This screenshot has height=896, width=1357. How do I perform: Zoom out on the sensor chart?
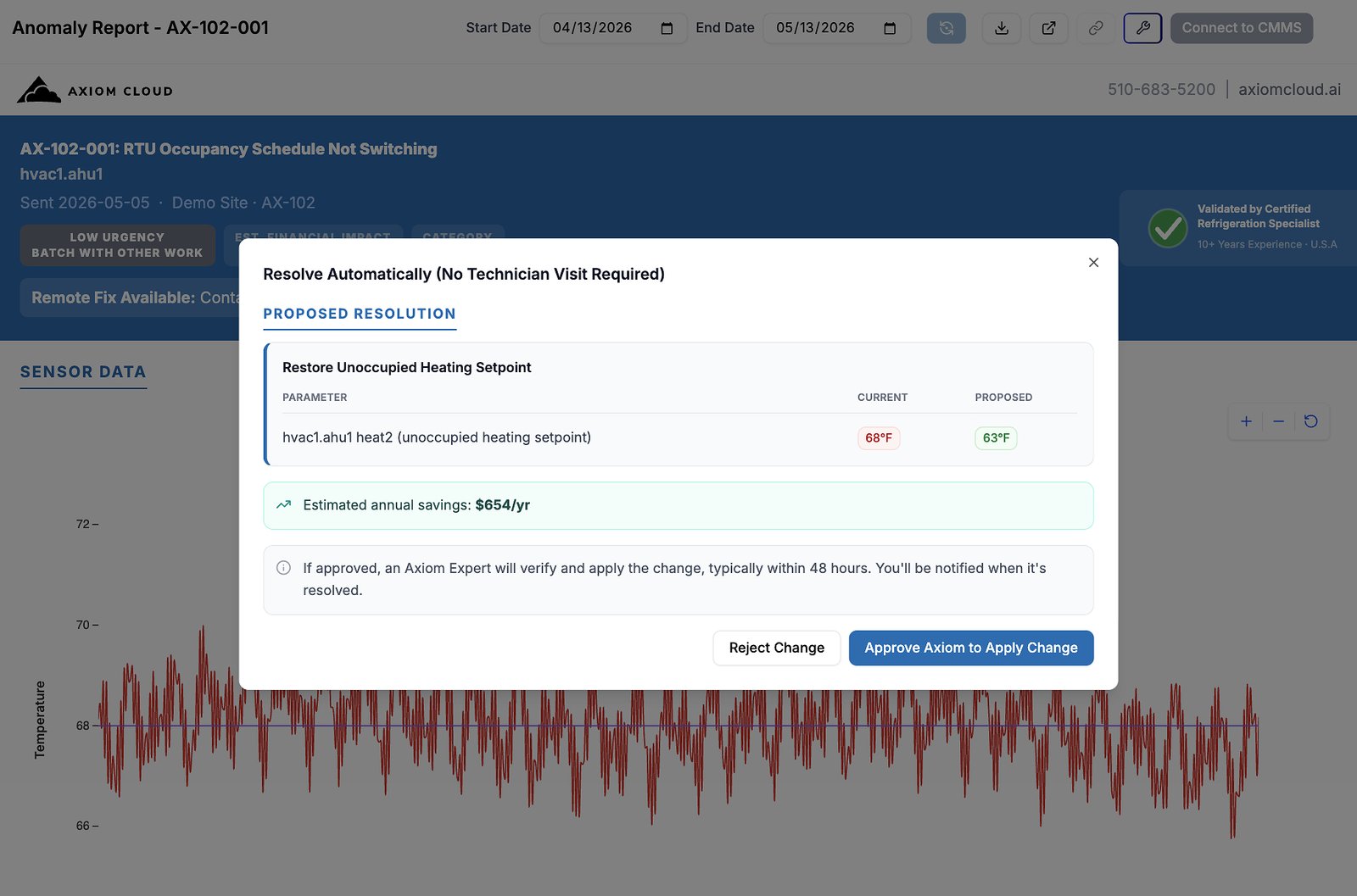pos(1278,421)
